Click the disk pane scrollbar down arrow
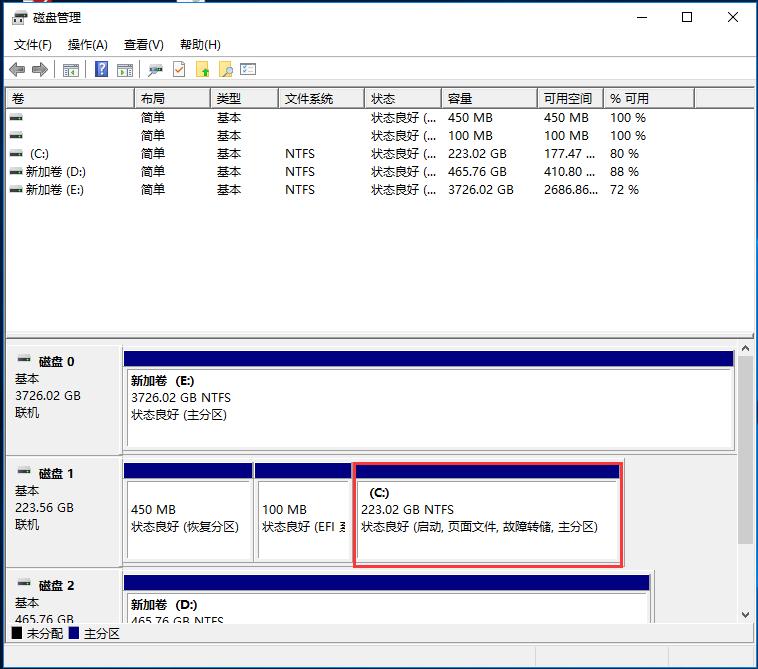Screen dimensions: 758x669 [x=745, y=615]
